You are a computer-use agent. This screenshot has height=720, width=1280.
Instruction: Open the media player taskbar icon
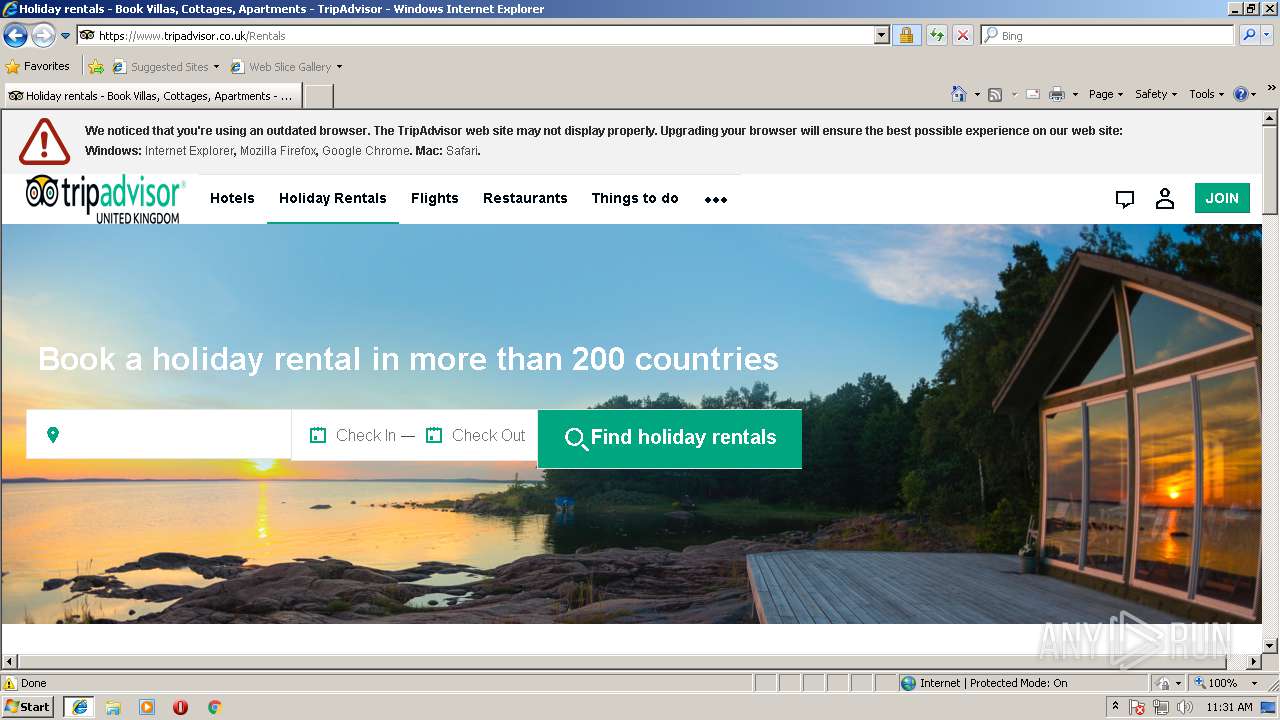tap(147, 707)
